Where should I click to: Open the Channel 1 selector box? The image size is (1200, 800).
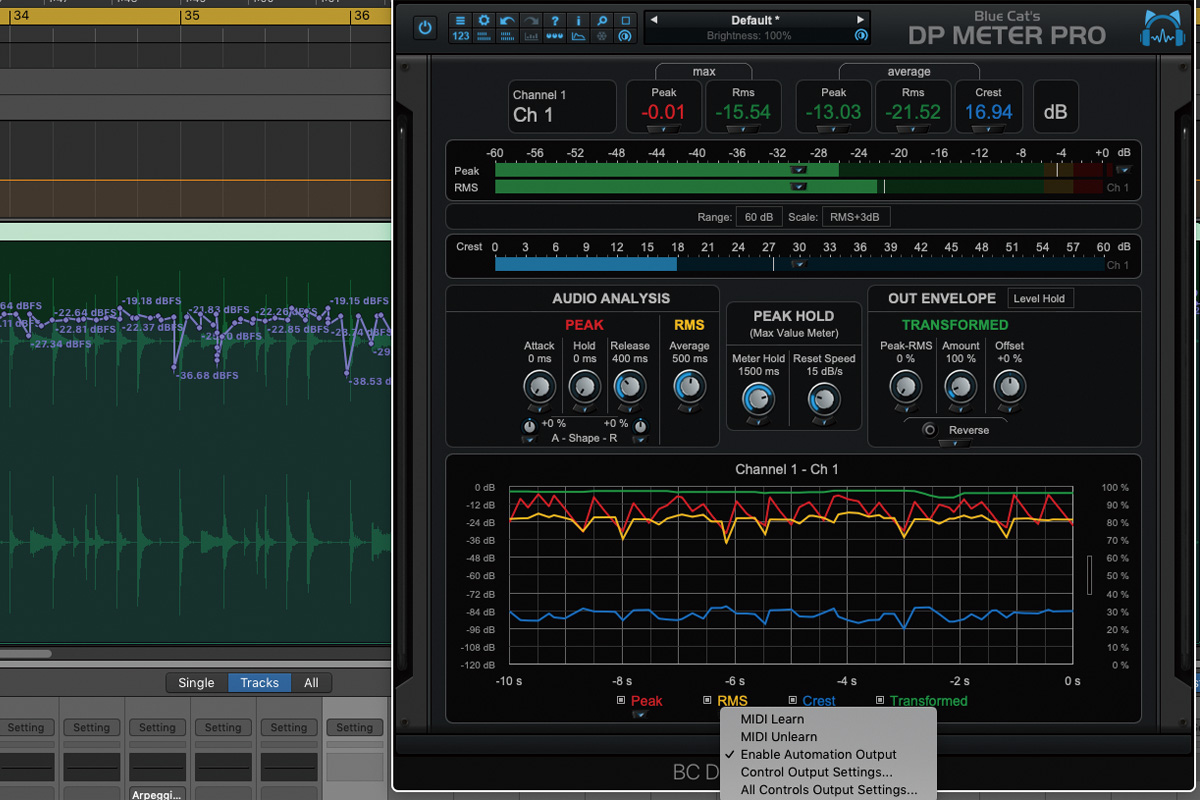(x=562, y=106)
